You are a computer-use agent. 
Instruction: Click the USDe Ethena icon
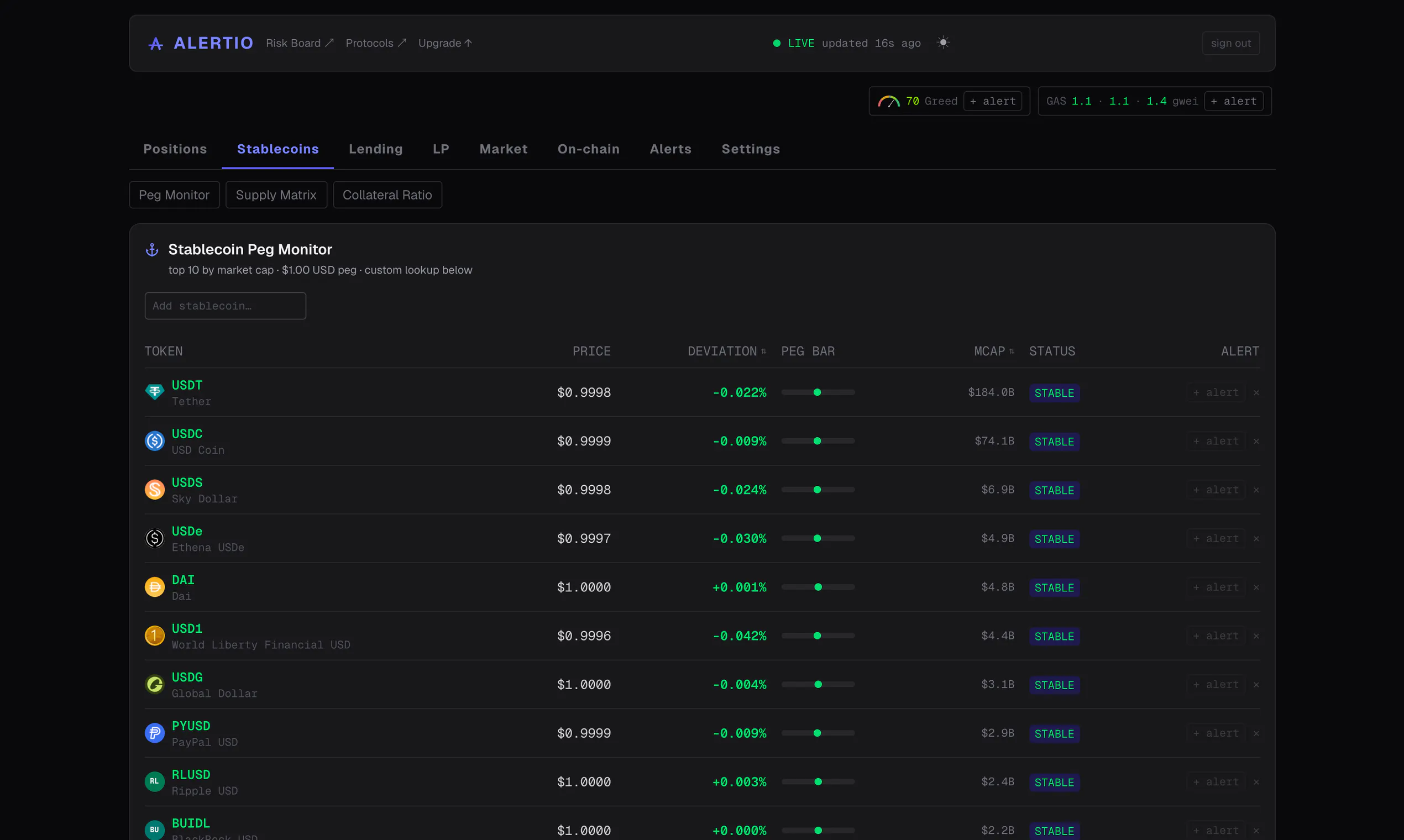click(155, 538)
